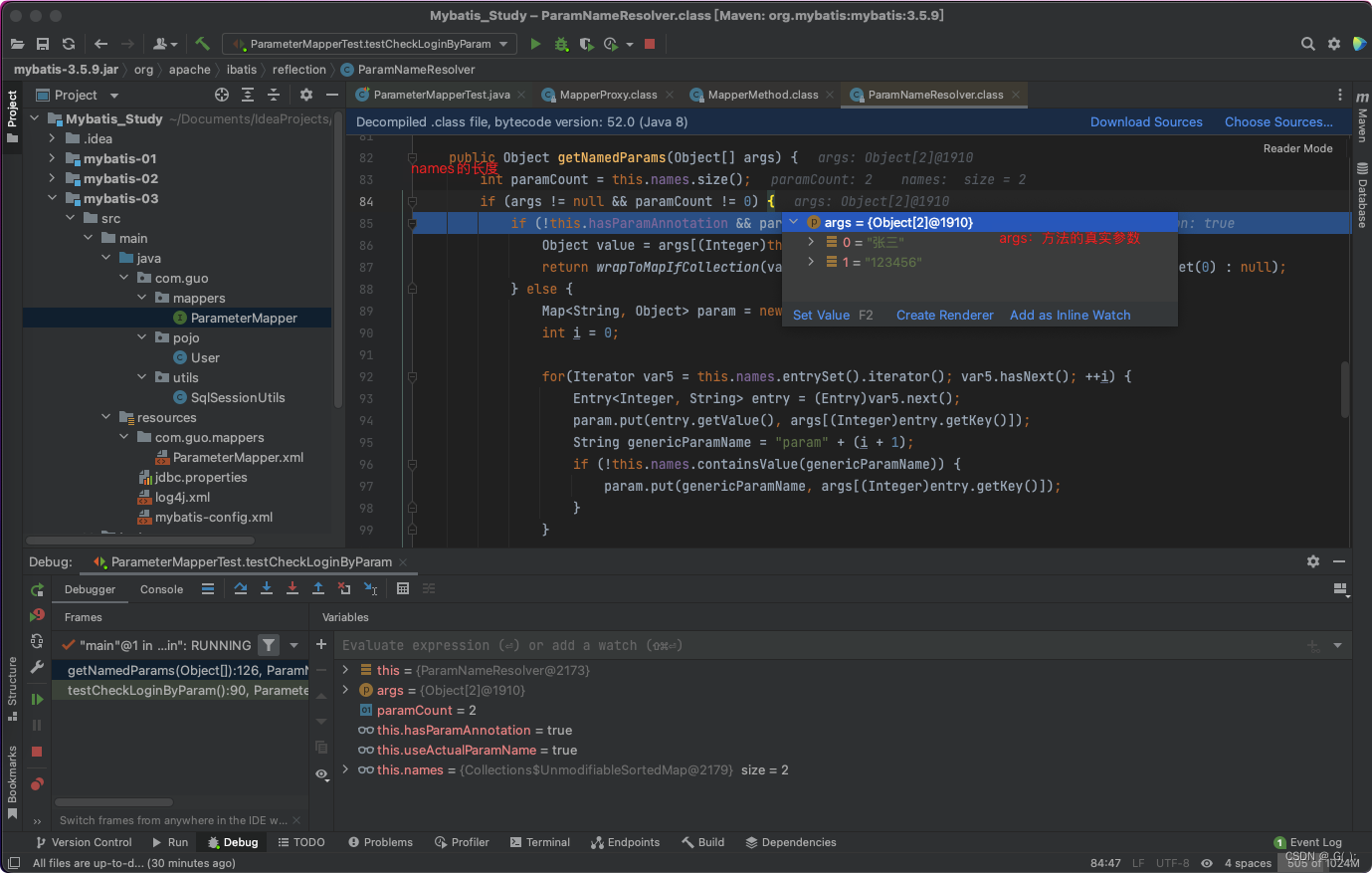The height and width of the screenshot is (873, 1372).
Task: Click Create Renderer in the popup
Action: coord(944,315)
